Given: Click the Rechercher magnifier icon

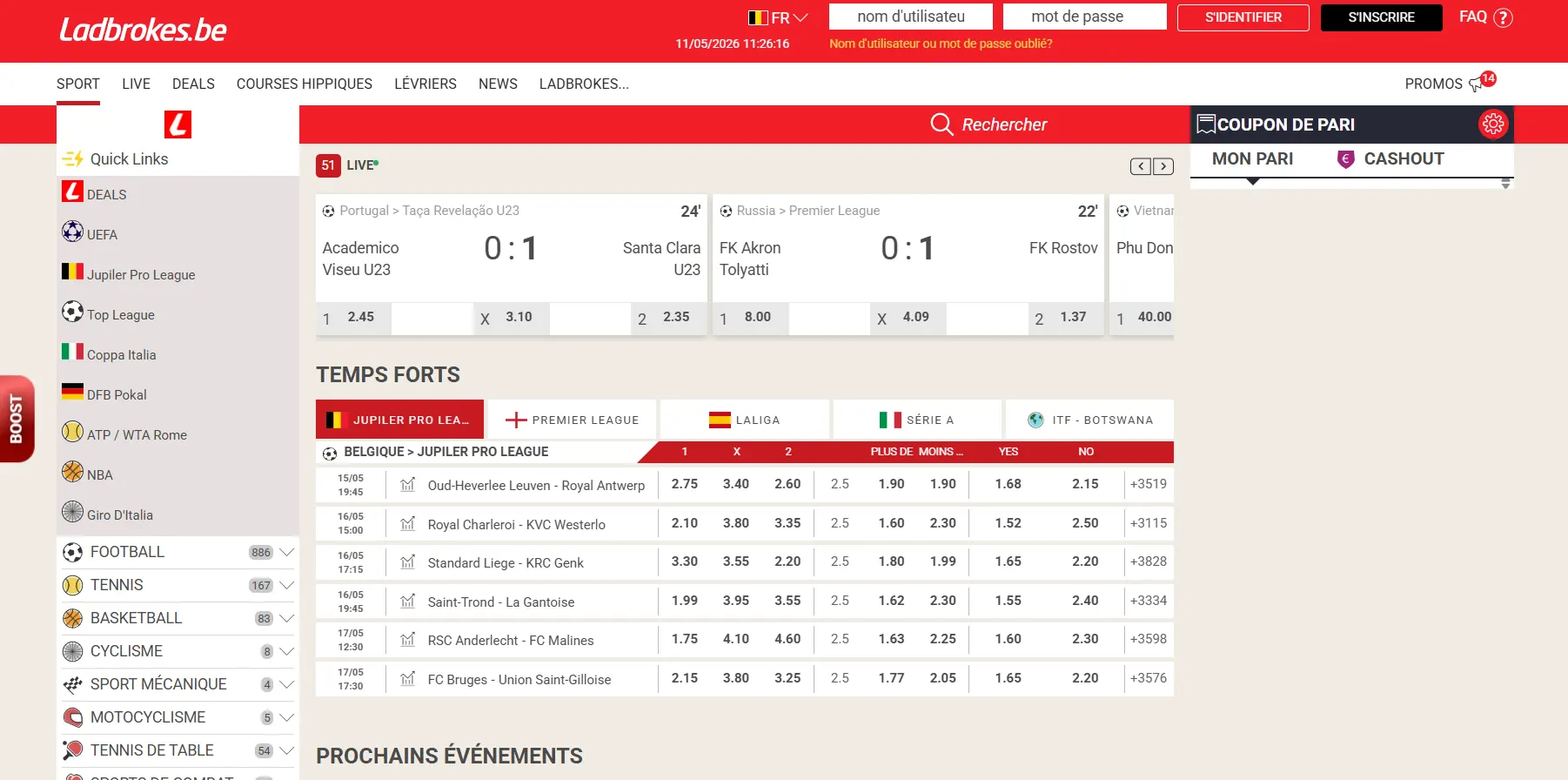Looking at the screenshot, I should (x=941, y=124).
